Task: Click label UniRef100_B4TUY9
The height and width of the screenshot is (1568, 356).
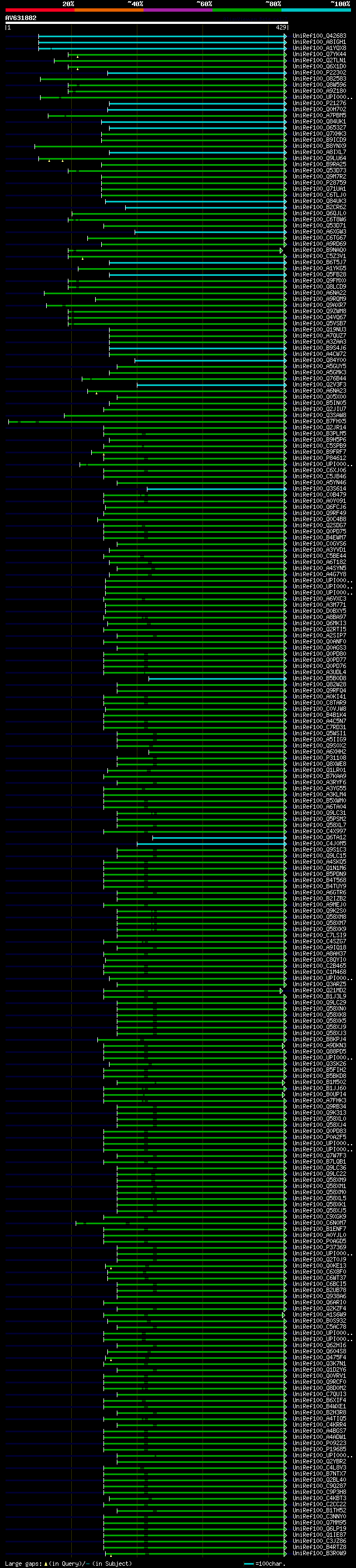Action: pos(319,887)
